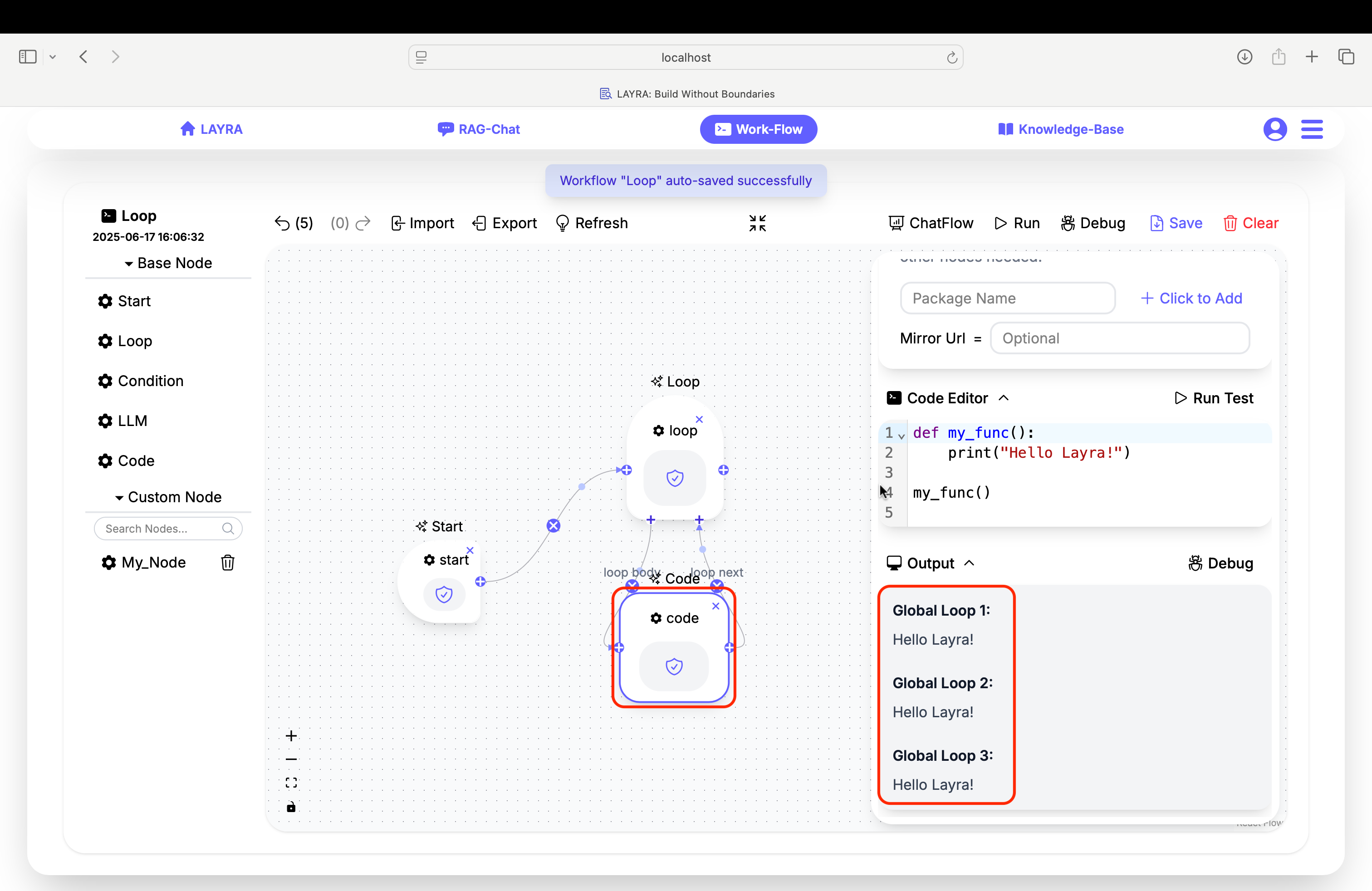Delete the loop body edge
The height and width of the screenshot is (891, 1372).
pos(632,585)
